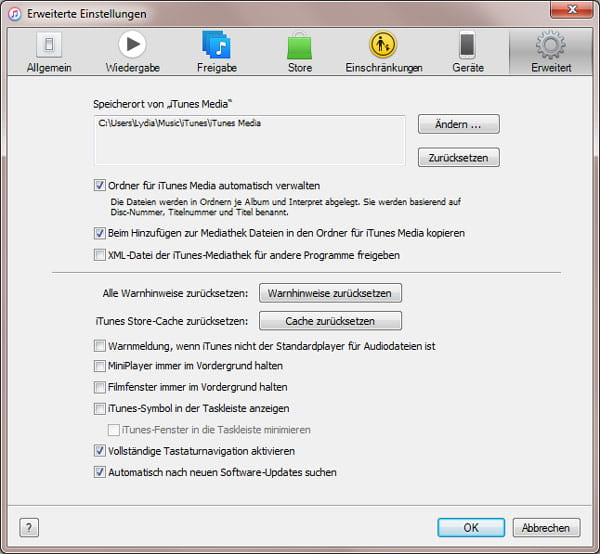600x554 pixels.
Task: Click the Warnhinweise zurücksetzen button
Action: click(330, 293)
